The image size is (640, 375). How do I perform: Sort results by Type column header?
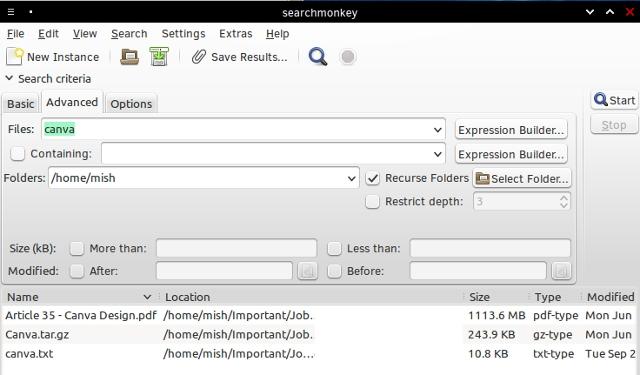click(x=555, y=297)
